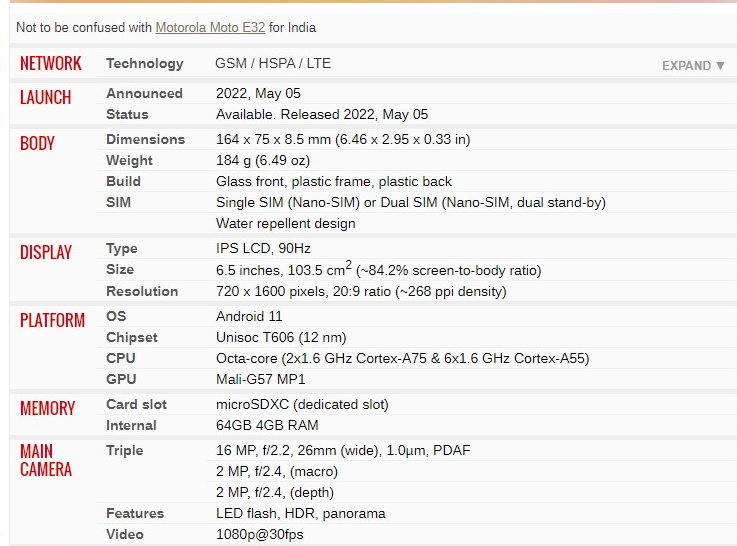This screenshot has height=546, width=737.
Task: Click the Card slot label
Action: [136, 404]
